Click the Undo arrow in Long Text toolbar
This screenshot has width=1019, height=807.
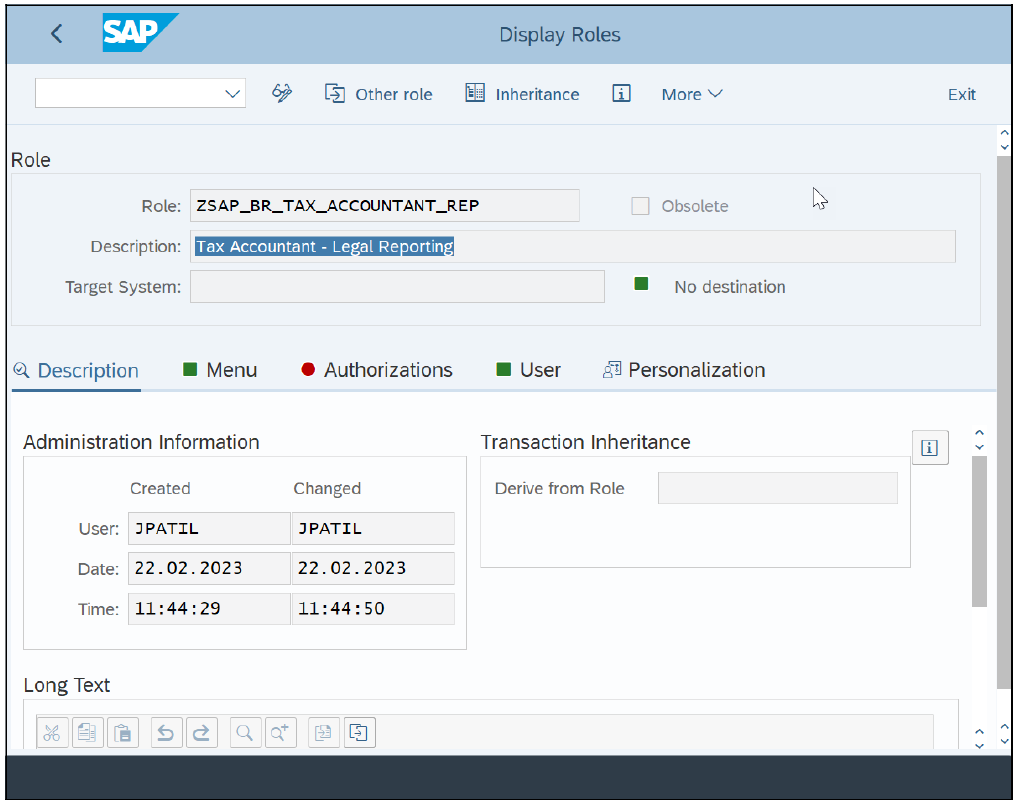(166, 733)
